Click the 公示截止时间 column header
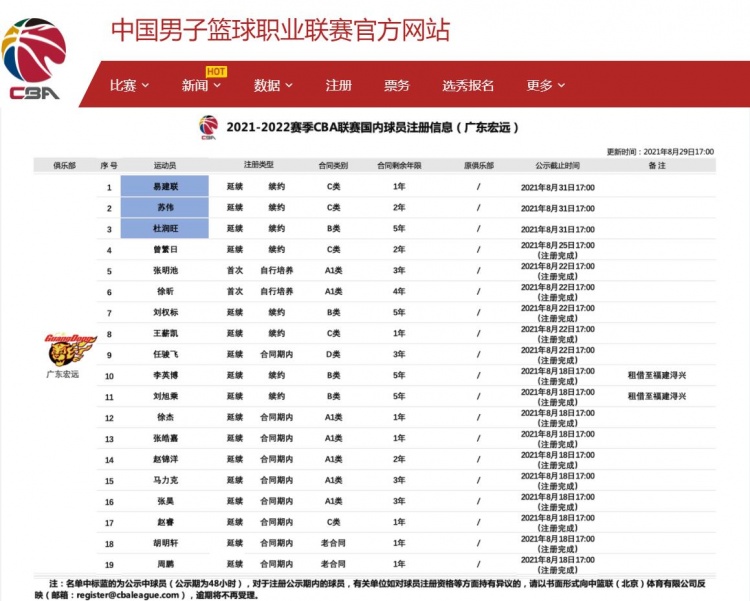 [557, 166]
